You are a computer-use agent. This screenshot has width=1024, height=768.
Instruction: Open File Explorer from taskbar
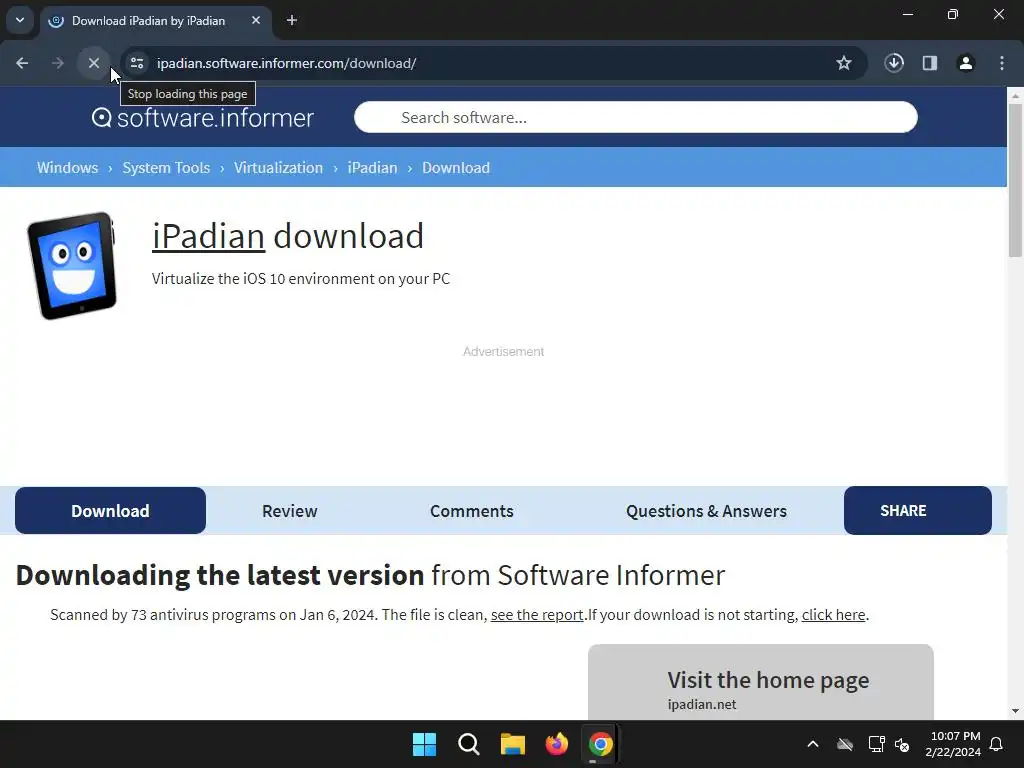click(513, 744)
